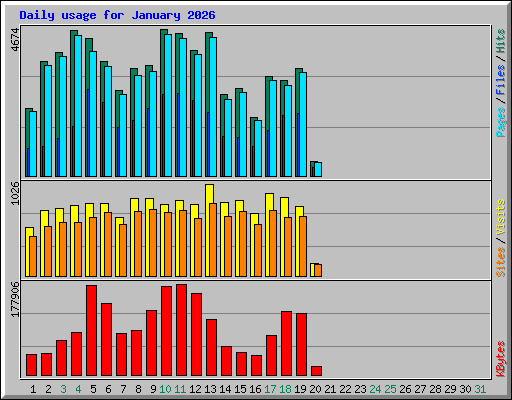Viewport: 512px width, 400px height.
Task: Select the red KBytes bar for day 5
Action: point(92,330)
